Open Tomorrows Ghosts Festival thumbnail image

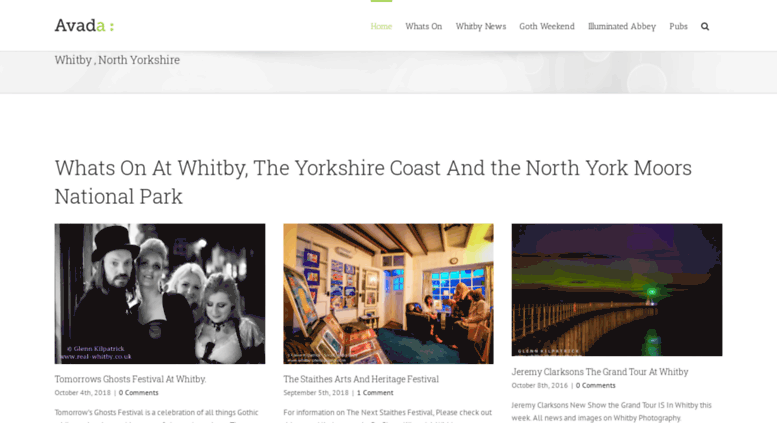[160, 294]
